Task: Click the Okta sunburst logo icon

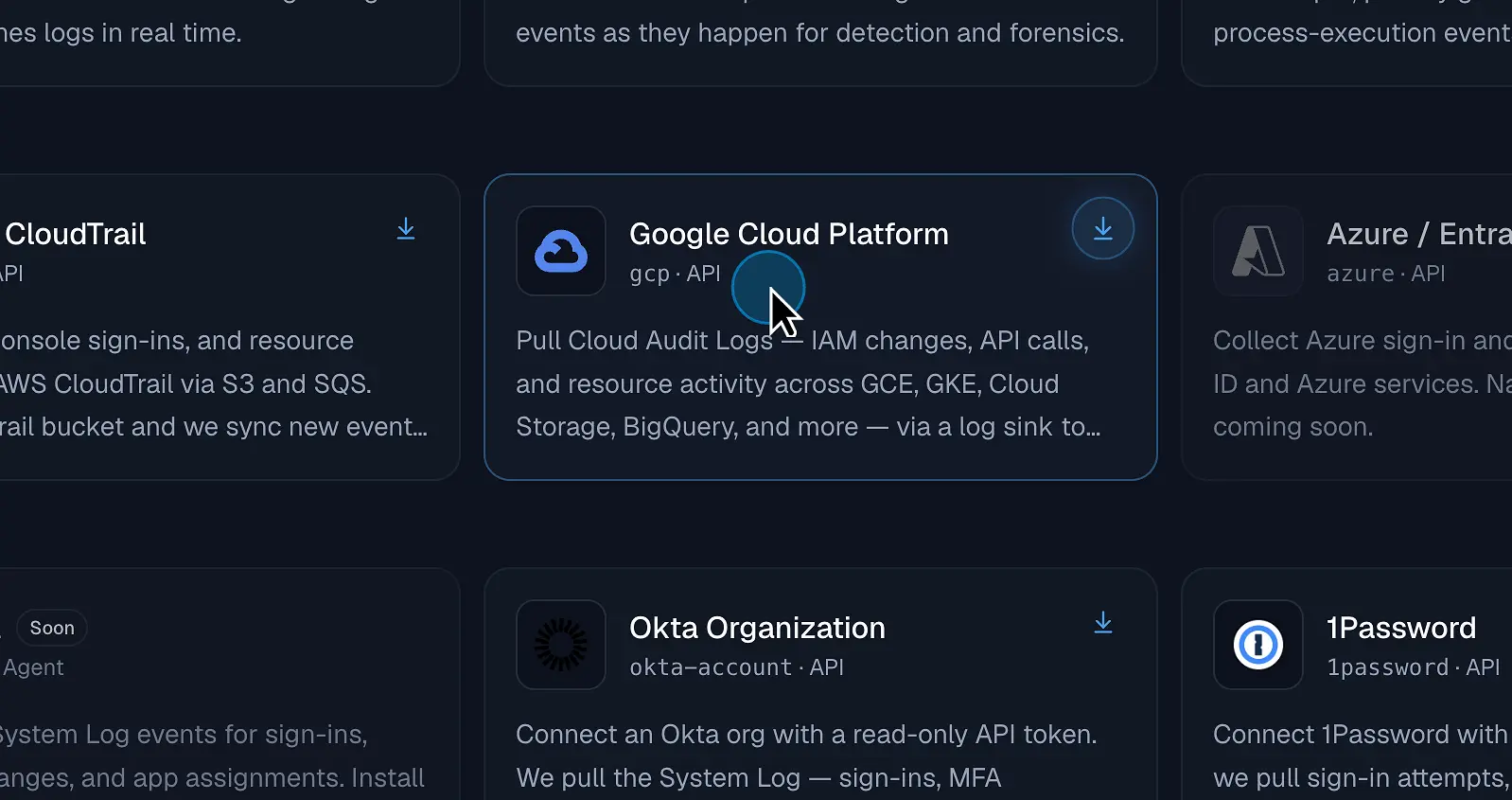Action: coord(561,645)
